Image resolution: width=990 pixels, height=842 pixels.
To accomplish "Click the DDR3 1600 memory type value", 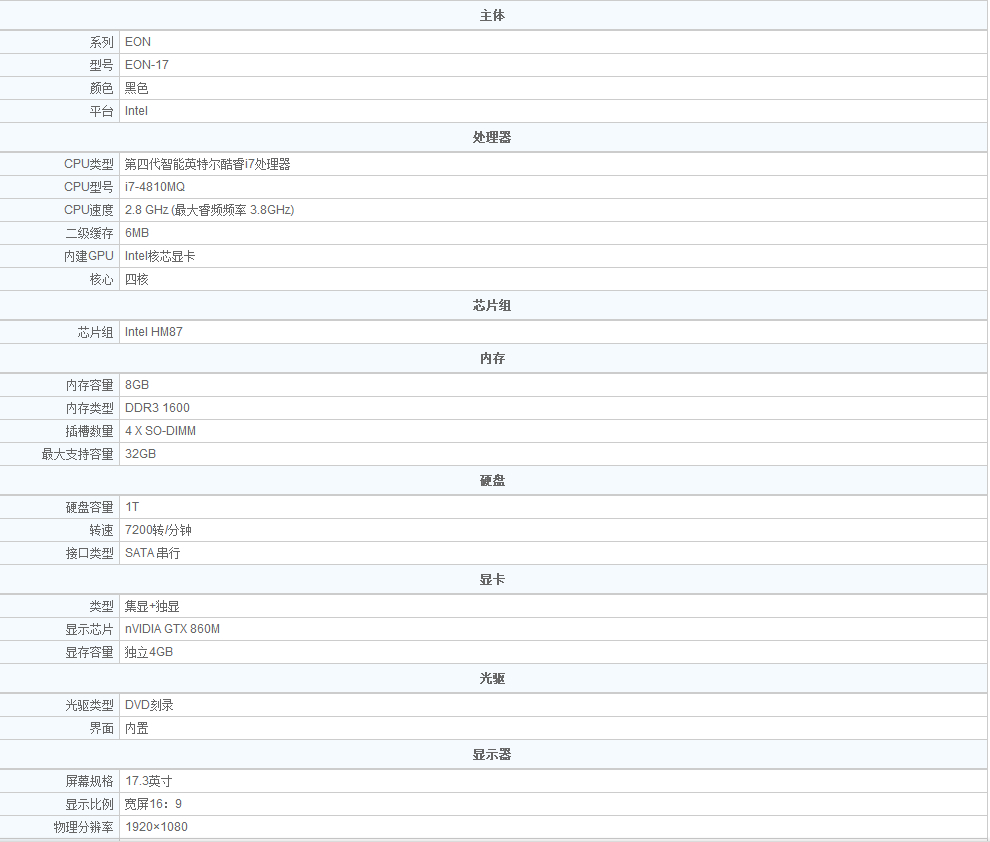I will [x=157, y=408].
